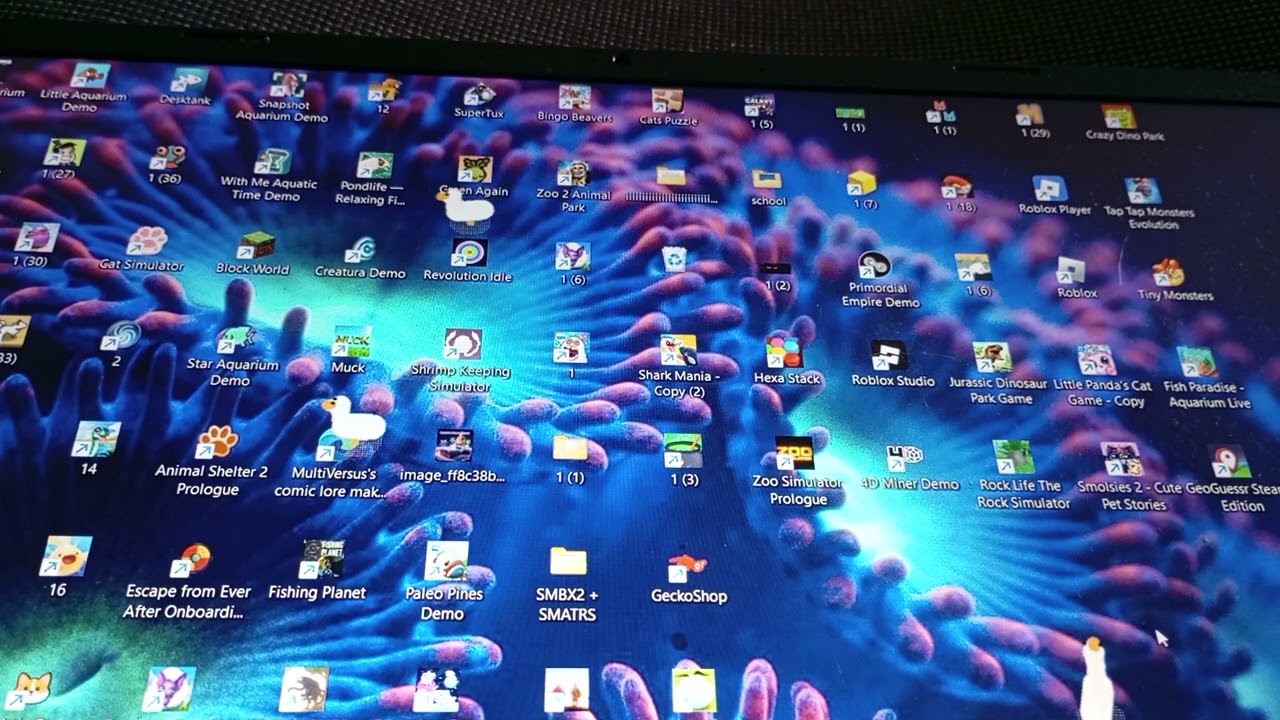Viewport: 1280px width, 720px height.
Task: Open the shortcut labeled 1 (27)
Action: click(x=64, y=153)
